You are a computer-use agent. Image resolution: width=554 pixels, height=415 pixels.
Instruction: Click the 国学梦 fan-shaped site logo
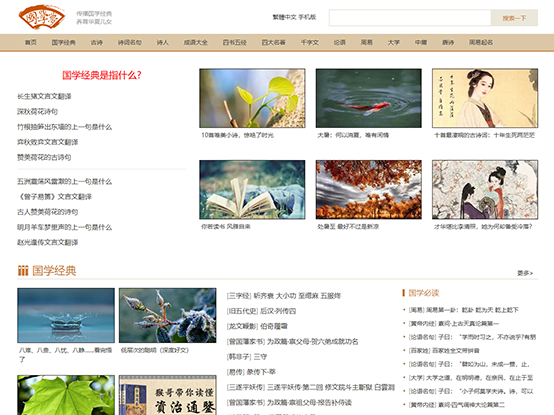(42, 17)
